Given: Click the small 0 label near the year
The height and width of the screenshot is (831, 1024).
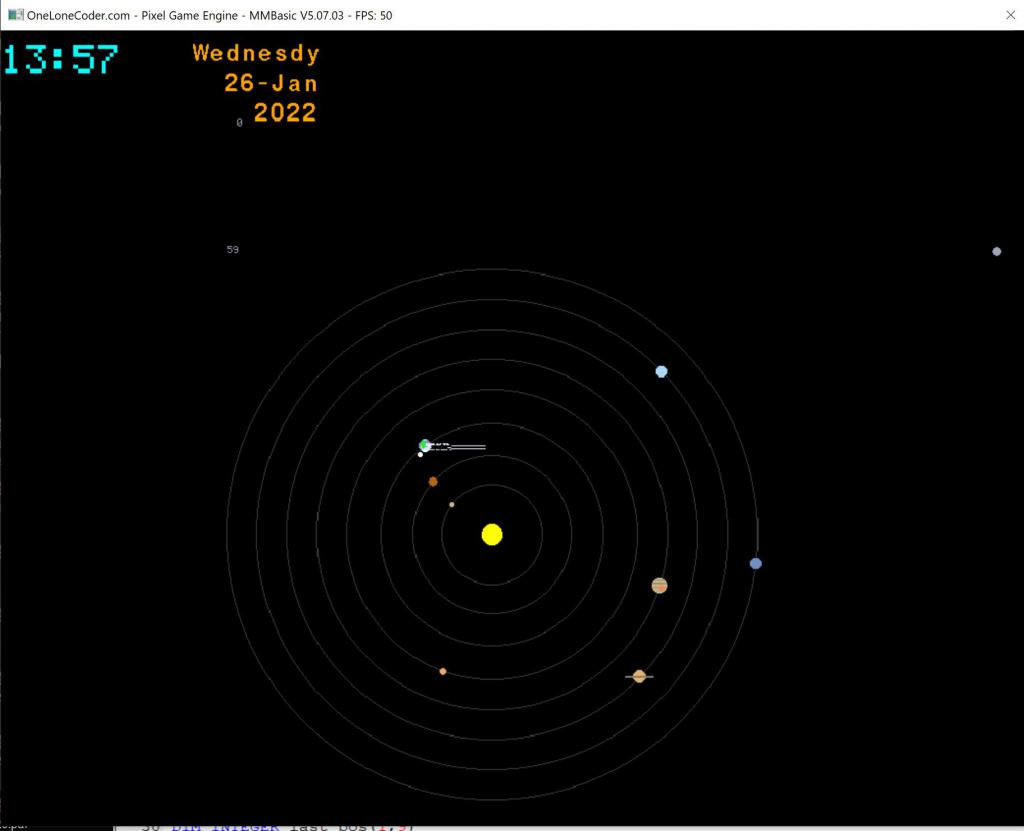Looking at the screenshot, I should point(239,122).
